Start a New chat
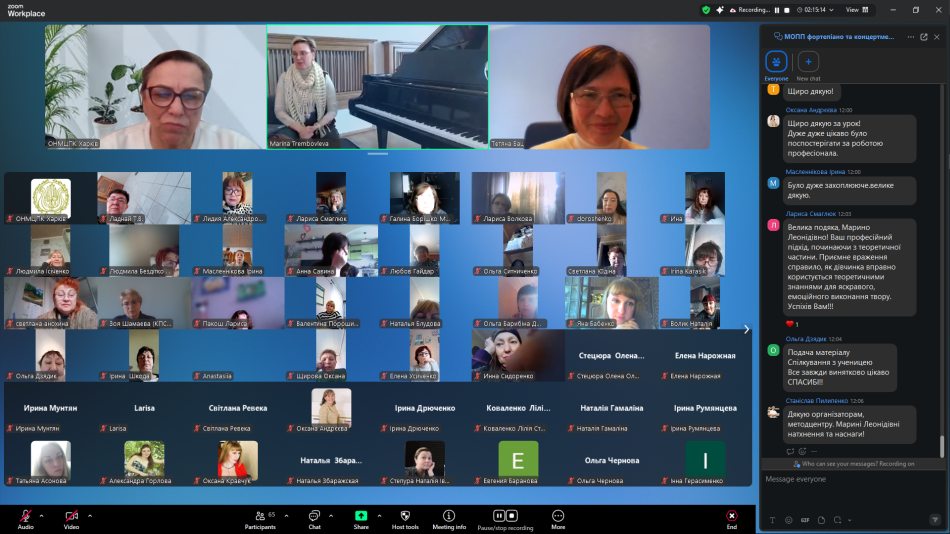This screenshot has height=534, width=950. click(x=808, y=62)
